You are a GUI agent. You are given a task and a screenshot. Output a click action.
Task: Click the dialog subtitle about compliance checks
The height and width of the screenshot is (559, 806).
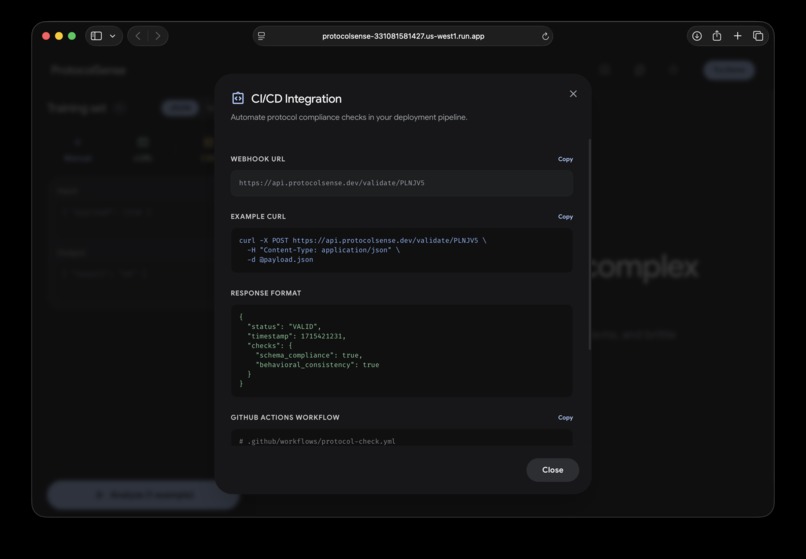[349, 117]
